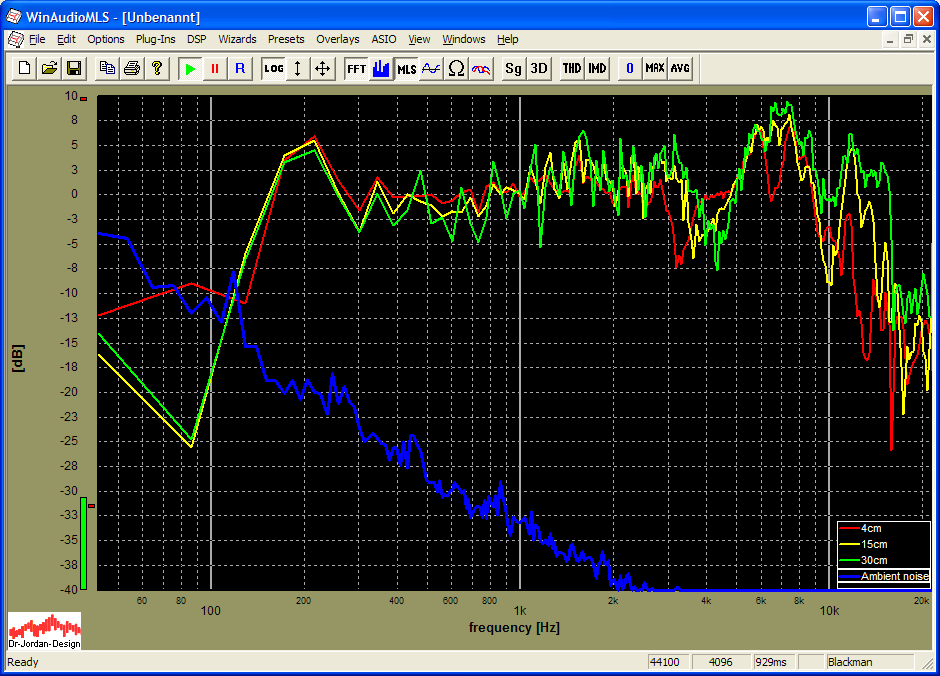Image resolution: width=940 pixels, height=676 pixels.
Task: Start measurement with the green play button
Action: [190, 69]
